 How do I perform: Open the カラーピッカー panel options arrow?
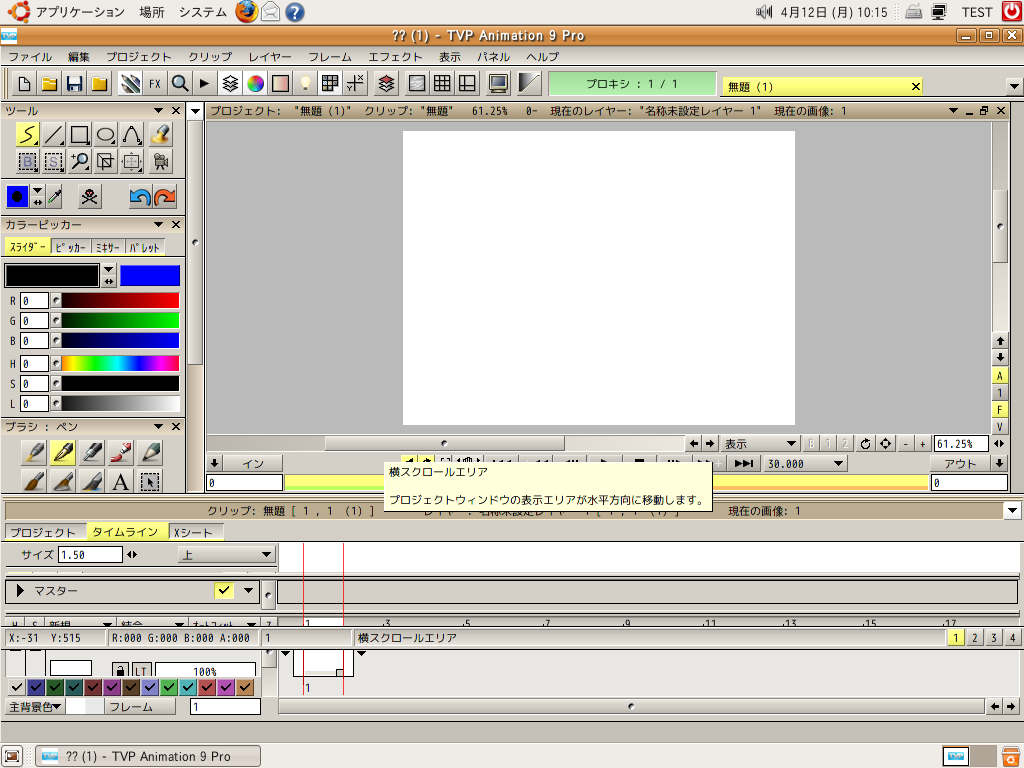click(x=158, y=224)
